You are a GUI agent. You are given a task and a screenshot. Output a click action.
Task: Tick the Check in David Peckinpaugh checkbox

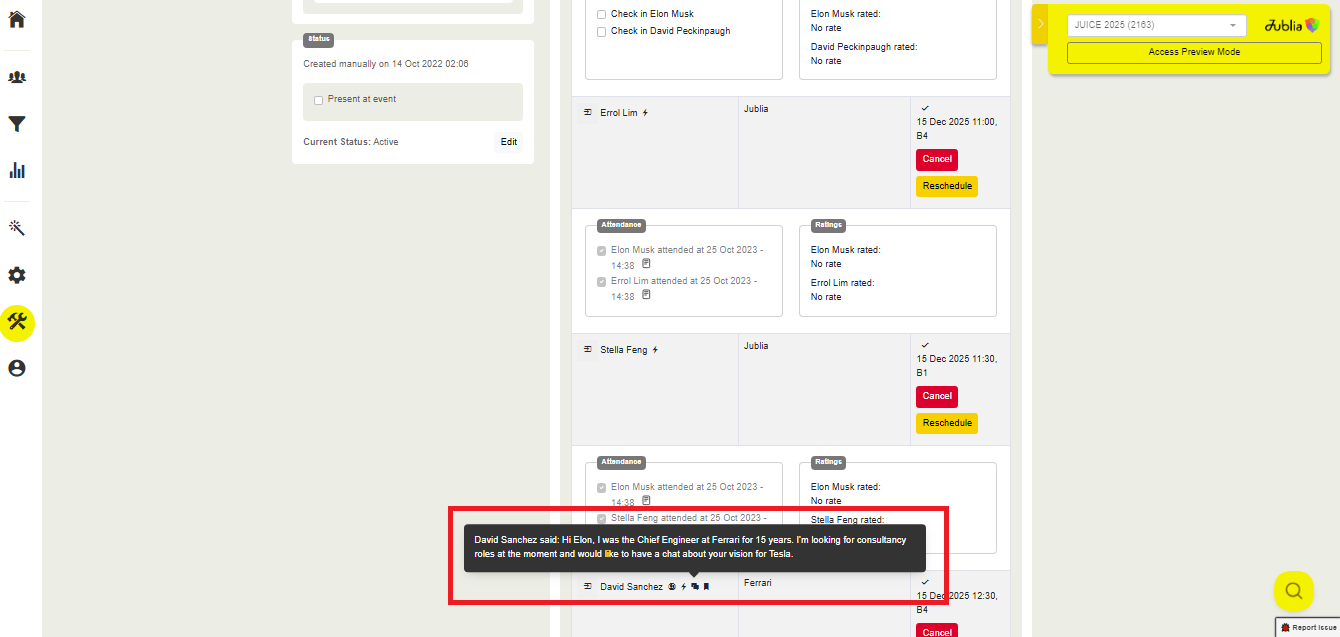point(601,32)
